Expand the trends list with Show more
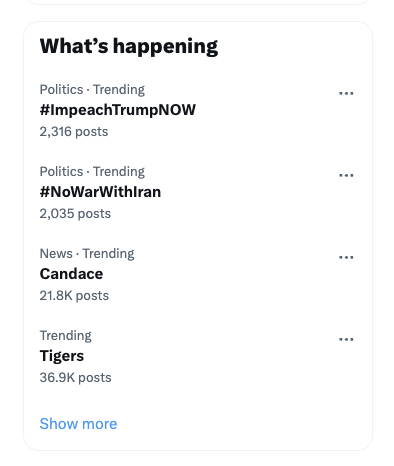The width and height of the screenshot is (394, 466). tap(78, 424)
